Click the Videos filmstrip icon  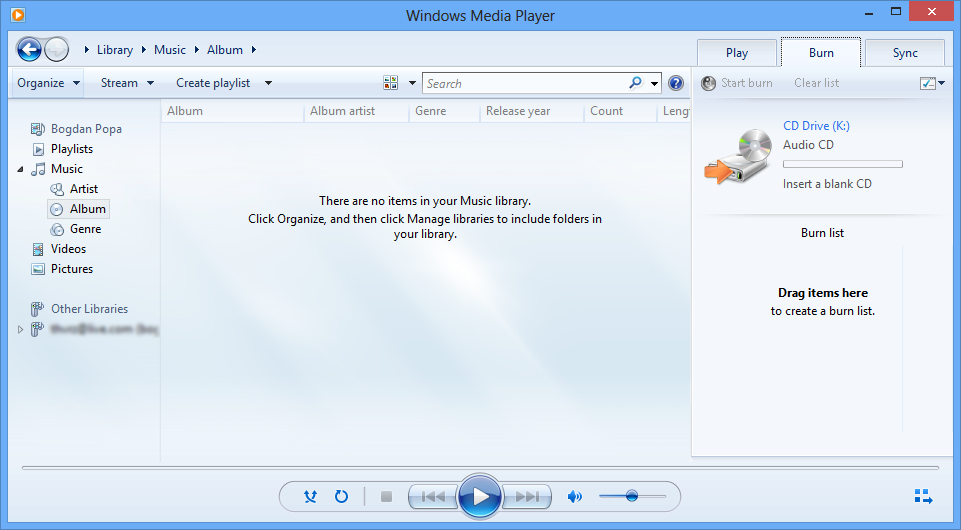coord(38,249)
